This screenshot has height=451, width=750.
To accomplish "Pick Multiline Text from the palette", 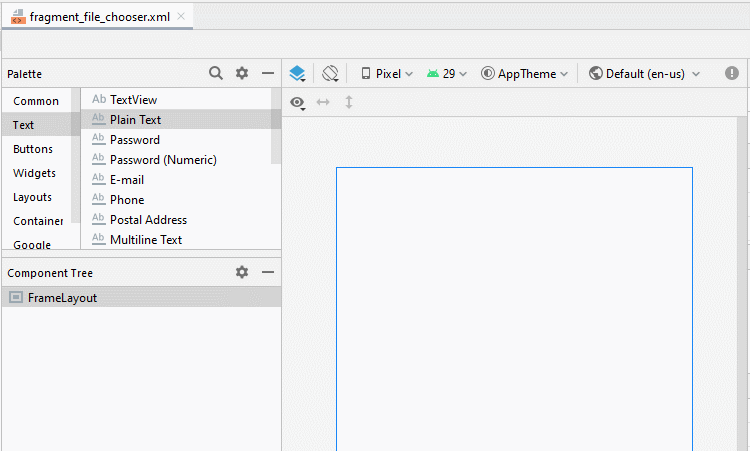I will tap(176, 240).
